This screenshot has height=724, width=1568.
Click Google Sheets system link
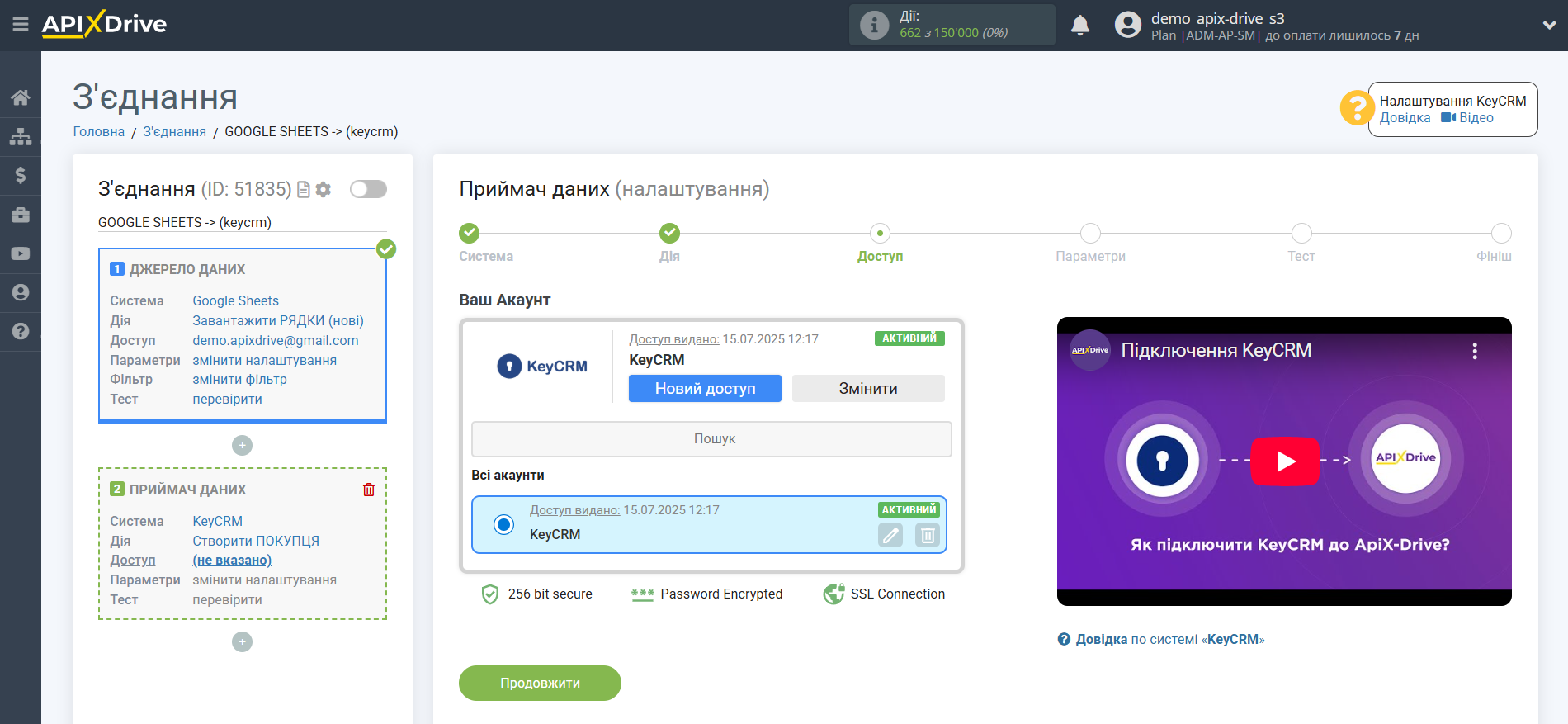click(x=236, y=300)
